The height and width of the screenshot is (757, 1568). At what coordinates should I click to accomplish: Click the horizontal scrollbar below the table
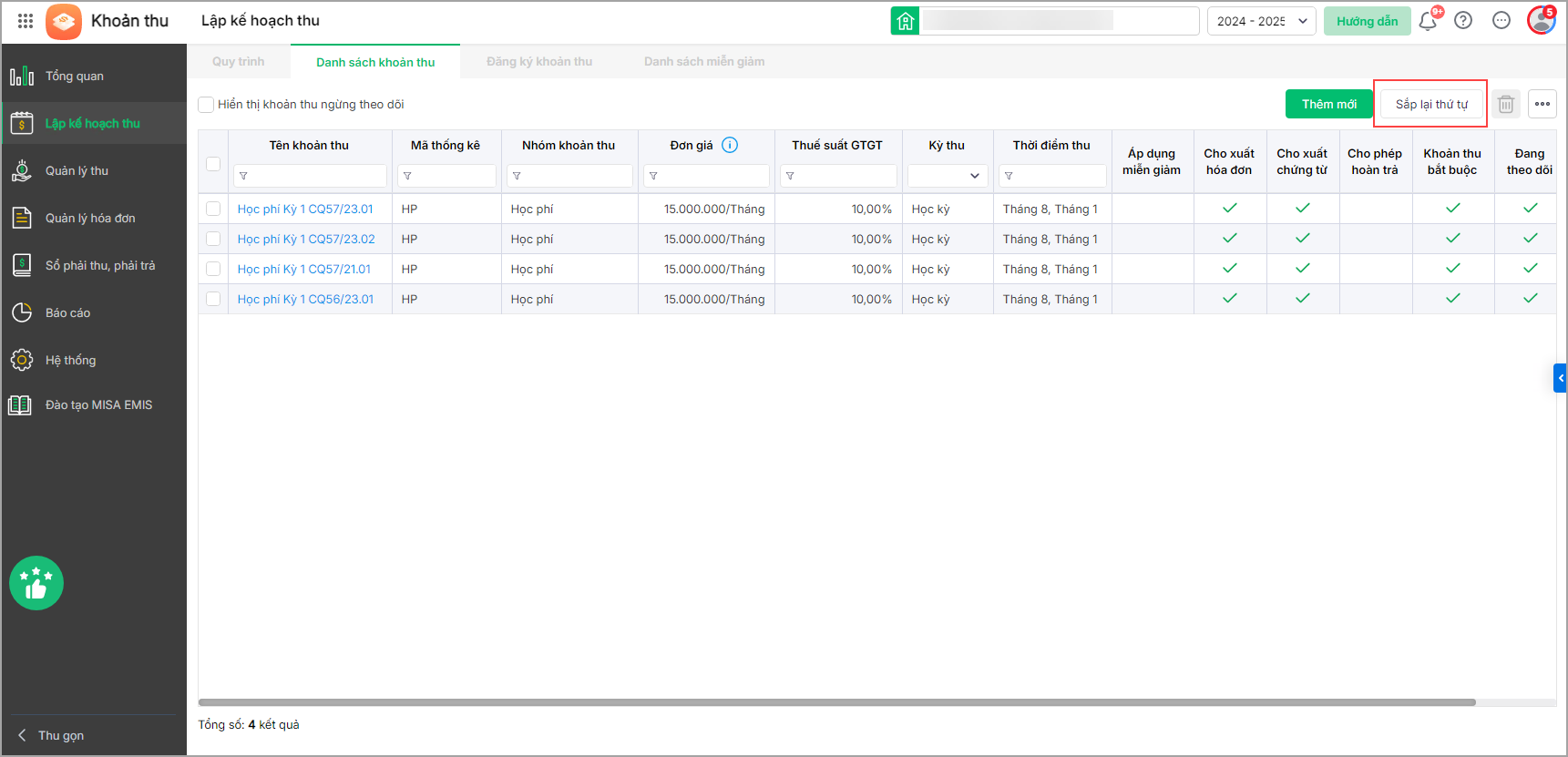(836, 702)
